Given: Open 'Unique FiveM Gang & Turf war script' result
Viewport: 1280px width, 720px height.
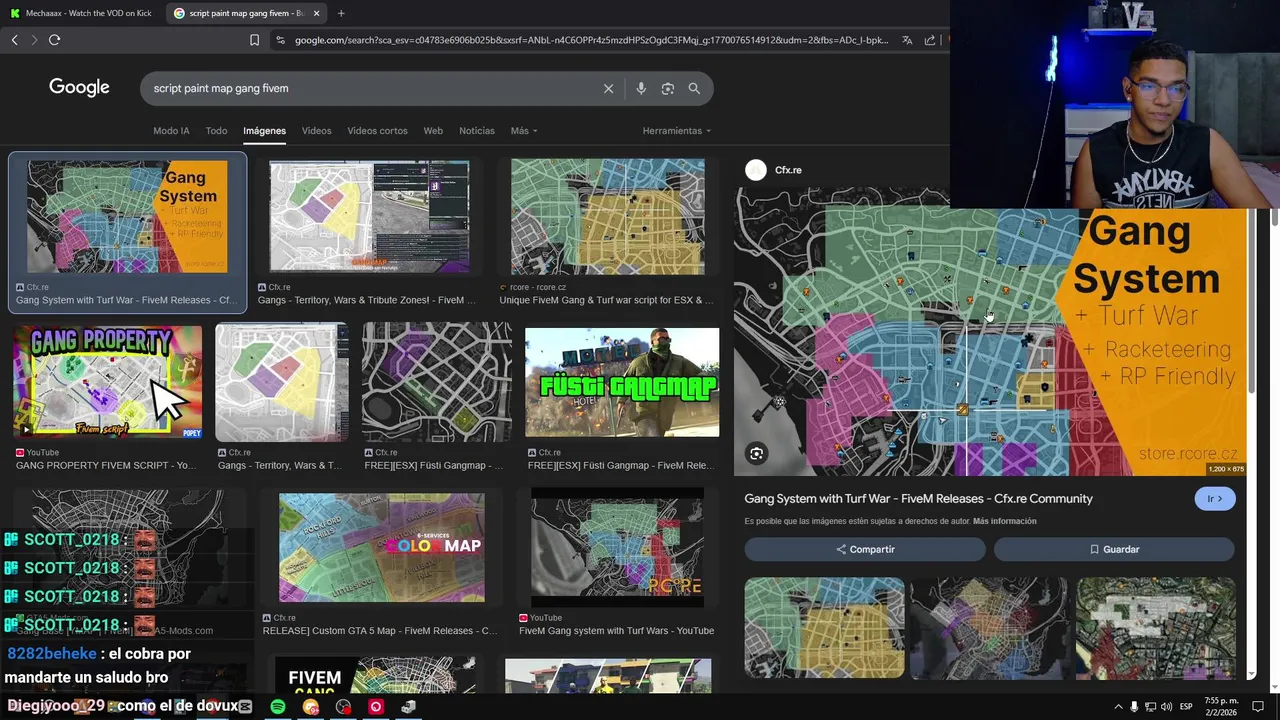Looking at the screenshot, I should tap(608, 217).
